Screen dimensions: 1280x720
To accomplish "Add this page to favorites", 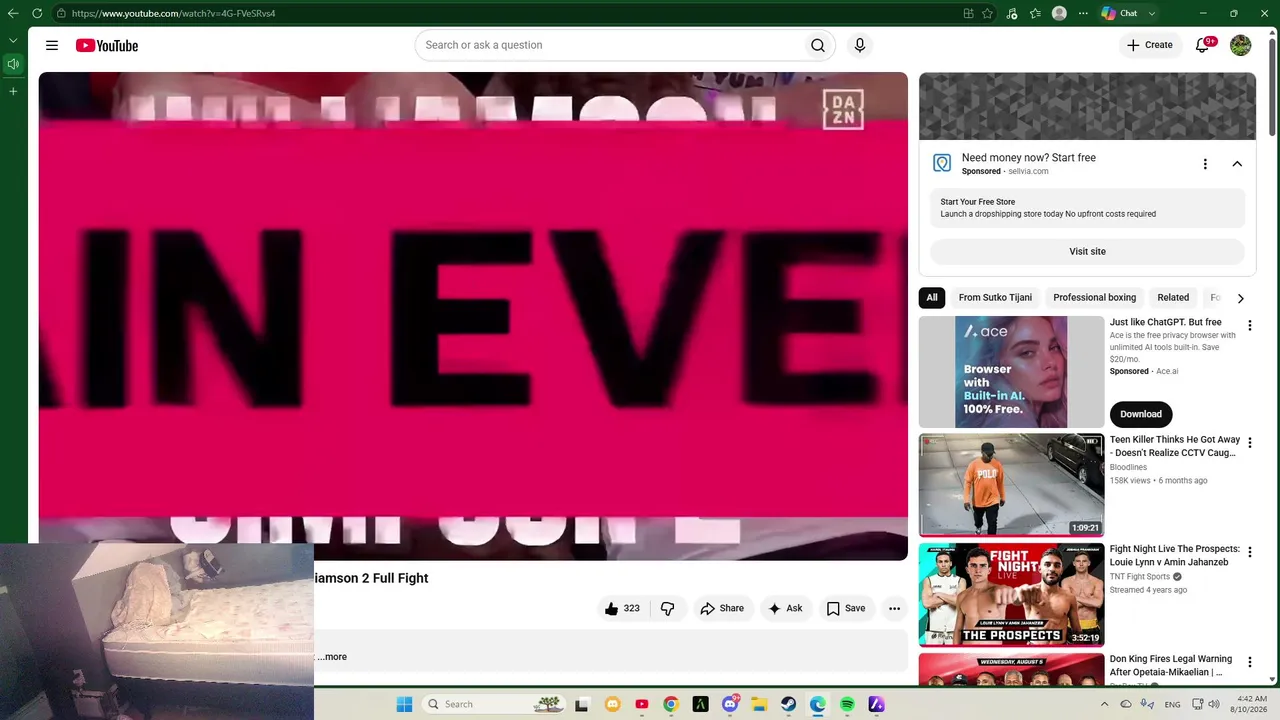I will [988, 13].
